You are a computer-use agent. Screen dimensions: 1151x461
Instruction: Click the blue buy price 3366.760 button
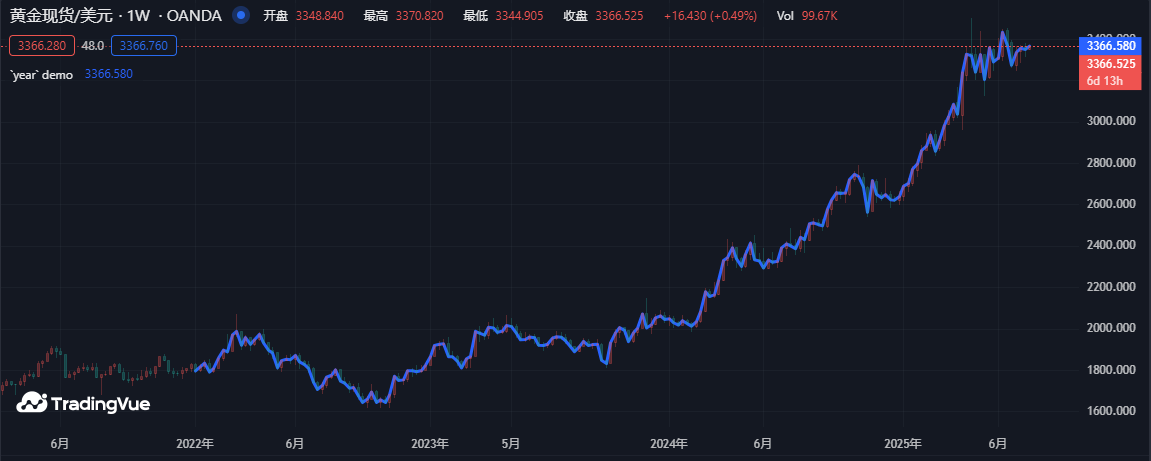click(144, 46)
